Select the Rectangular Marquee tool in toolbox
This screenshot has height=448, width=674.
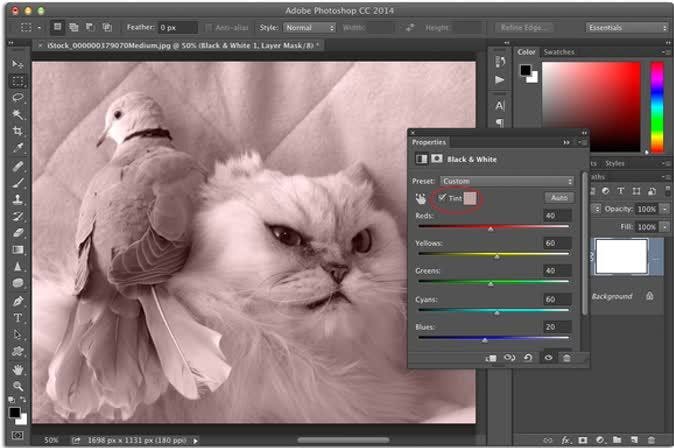coord(17,81)
